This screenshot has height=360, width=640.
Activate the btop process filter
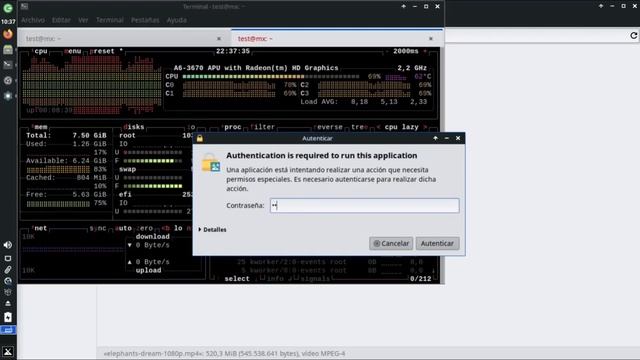(x=262, y=127)
